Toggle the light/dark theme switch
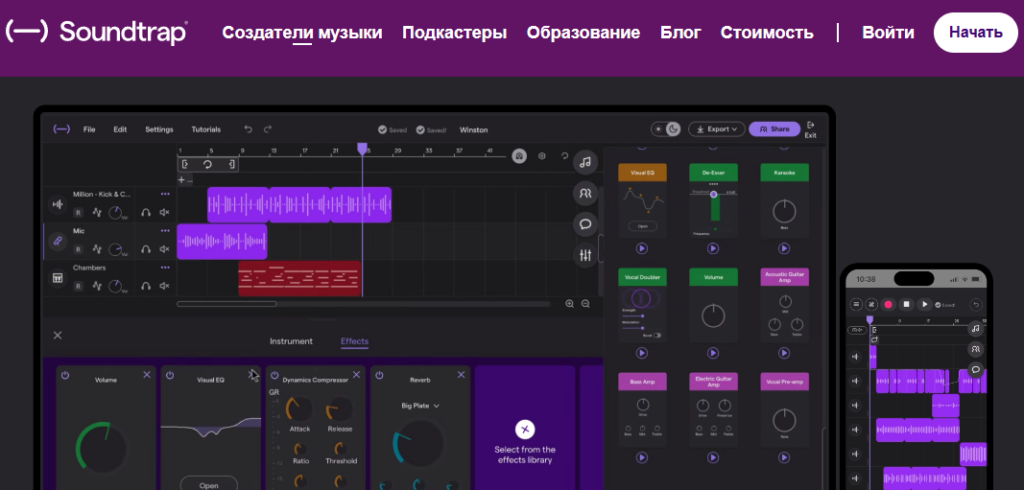The image size is (1024, 490). tap(666, 129)
